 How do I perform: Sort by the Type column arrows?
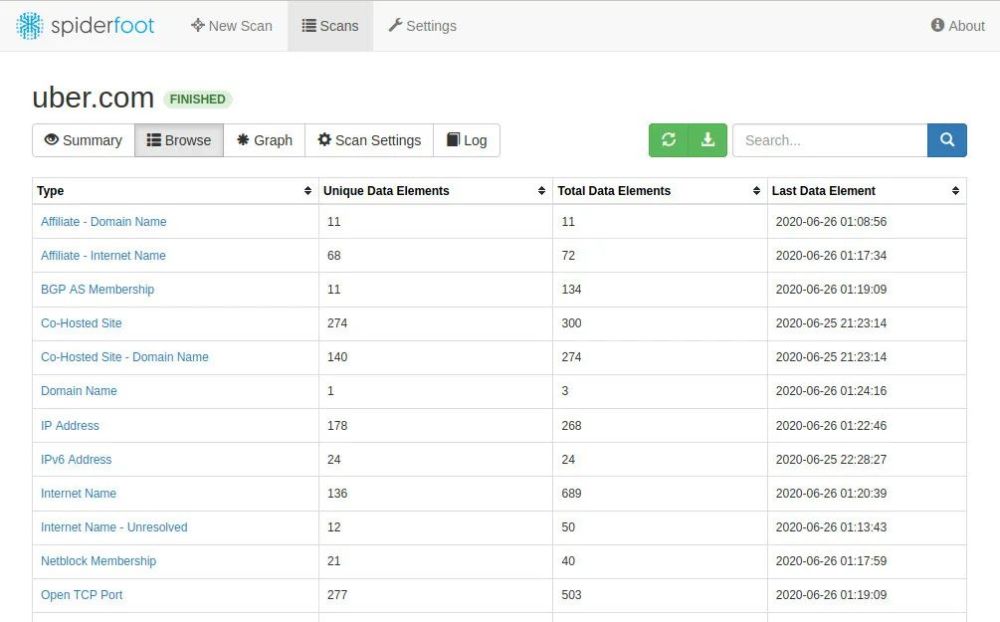click(x=307, y=191)
